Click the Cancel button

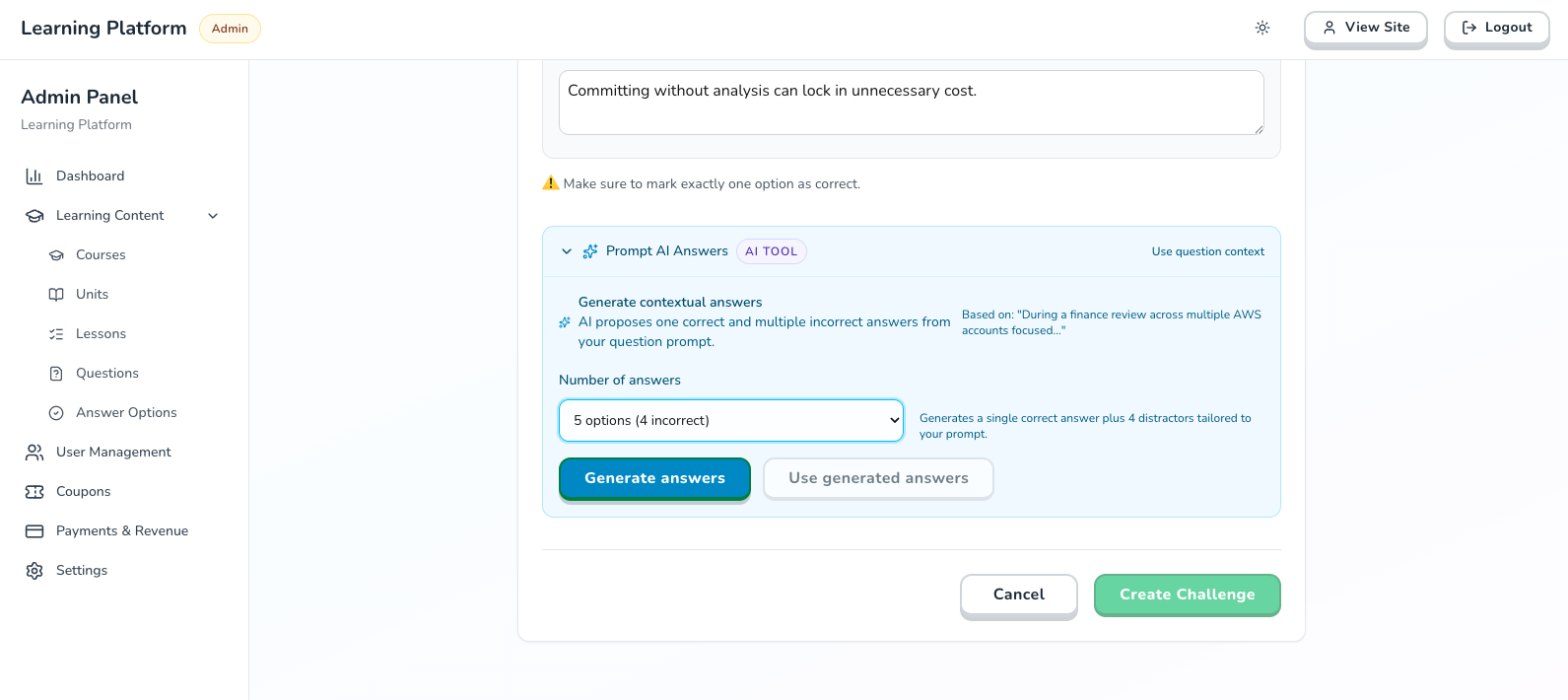coord(1018,595)
